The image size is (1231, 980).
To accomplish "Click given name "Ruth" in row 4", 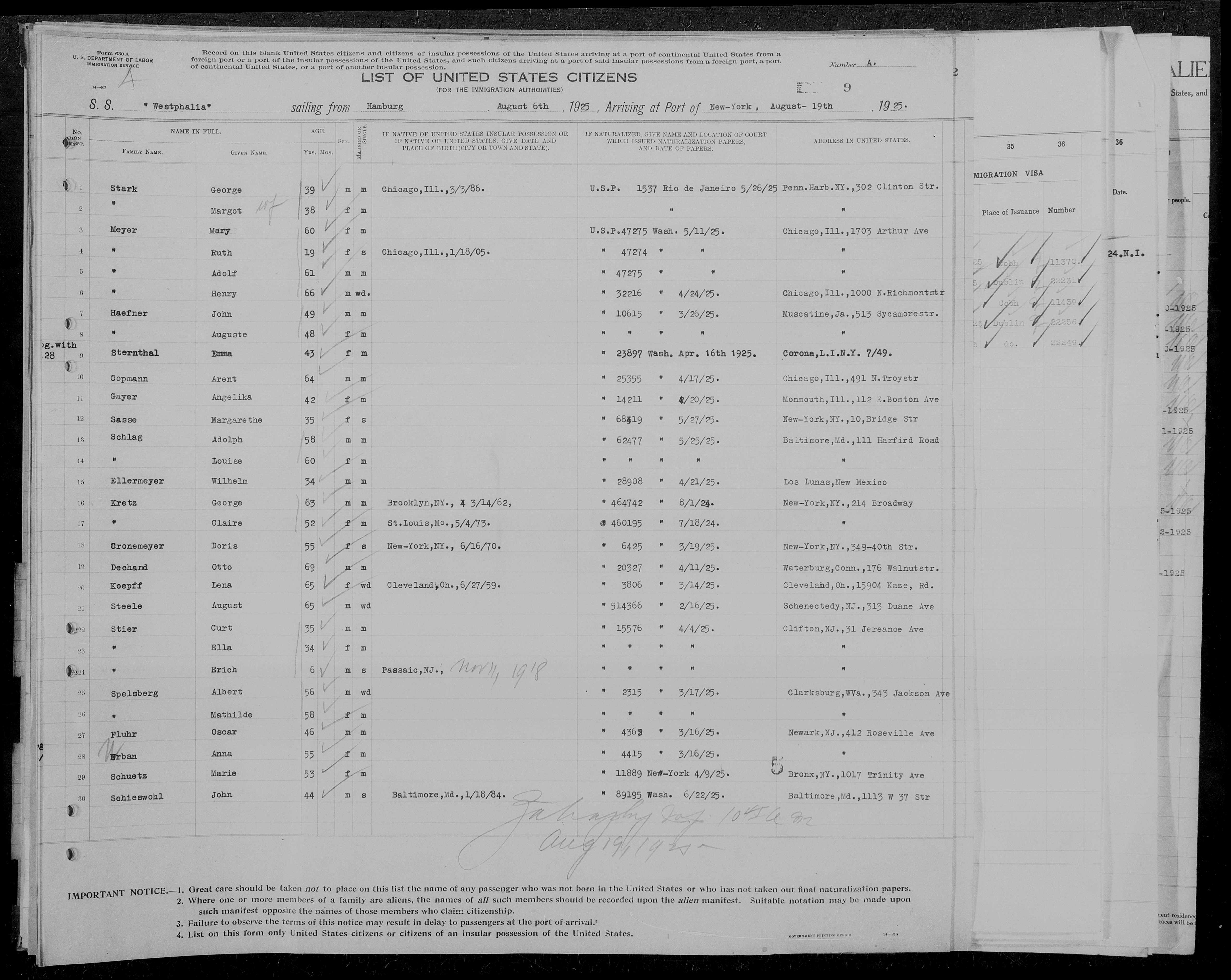I will (x=222, y=252).
